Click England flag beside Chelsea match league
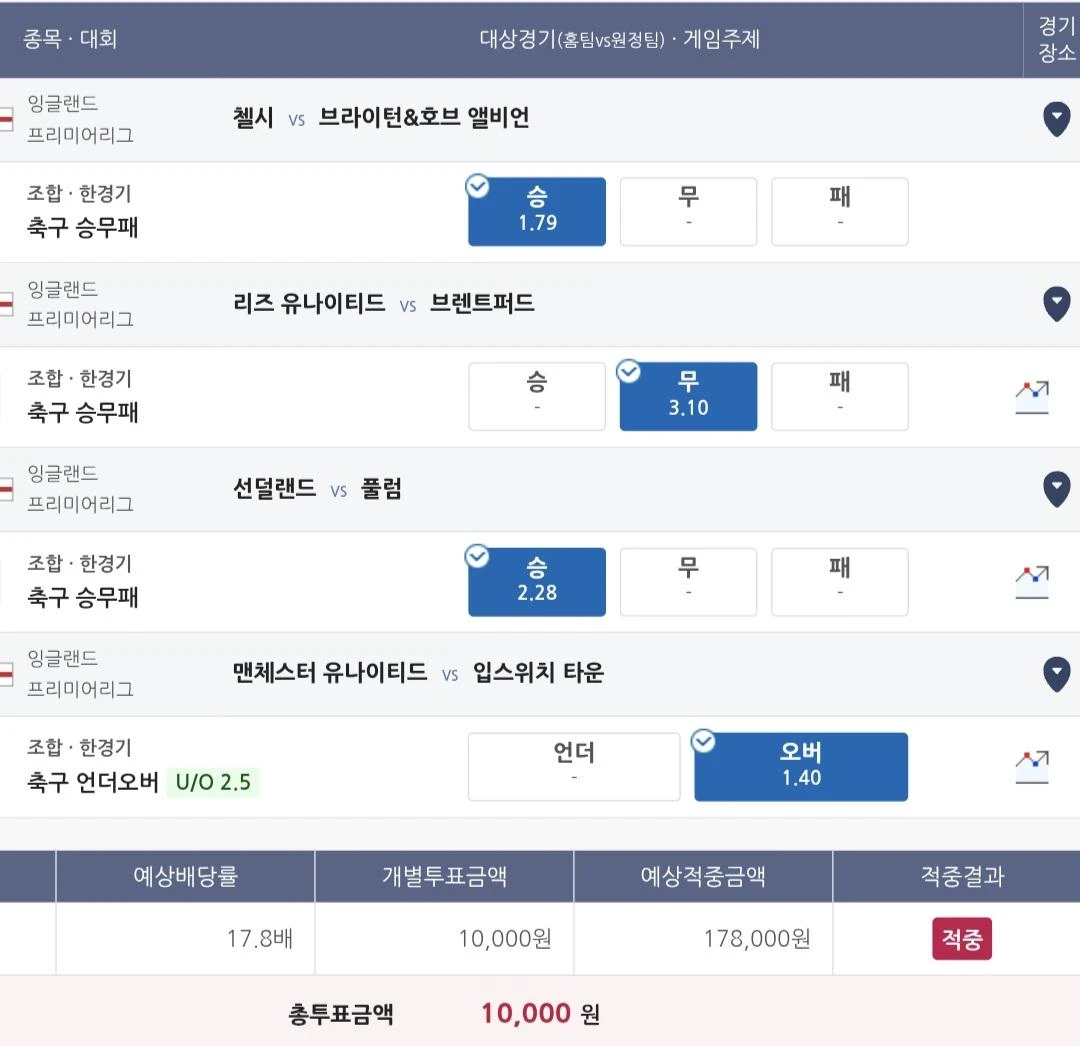 [x=6, y=119]
